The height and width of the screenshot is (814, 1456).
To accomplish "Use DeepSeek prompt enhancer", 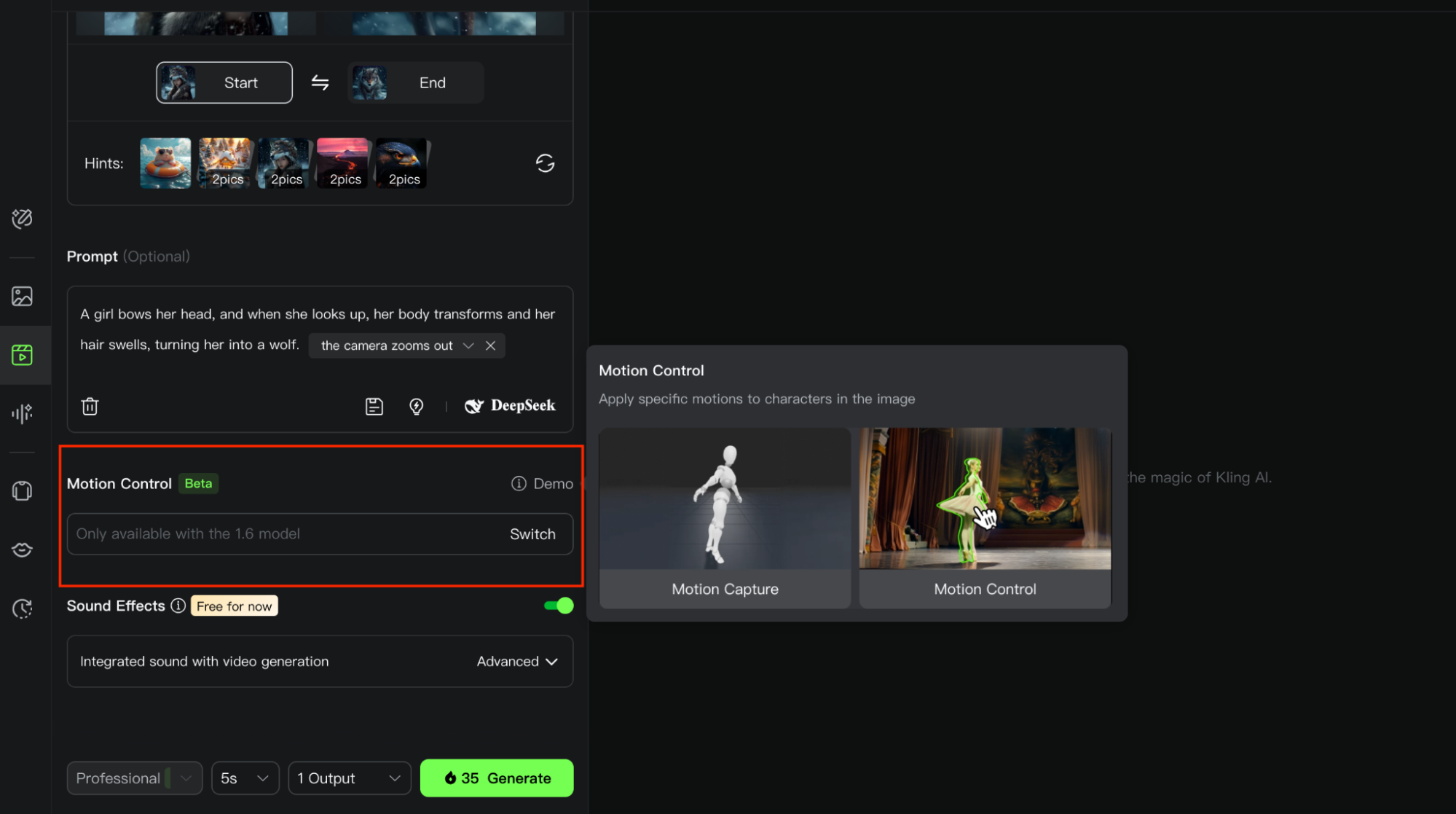I will coord(510,405).
